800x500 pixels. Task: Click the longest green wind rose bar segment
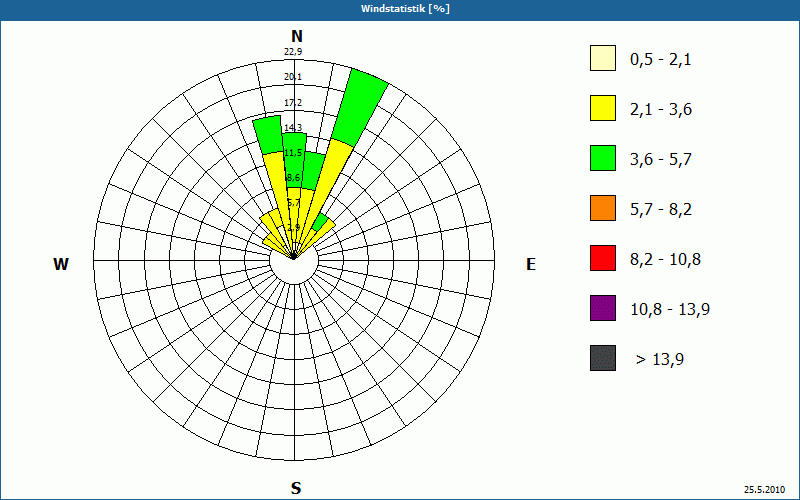tap(361, 107)
